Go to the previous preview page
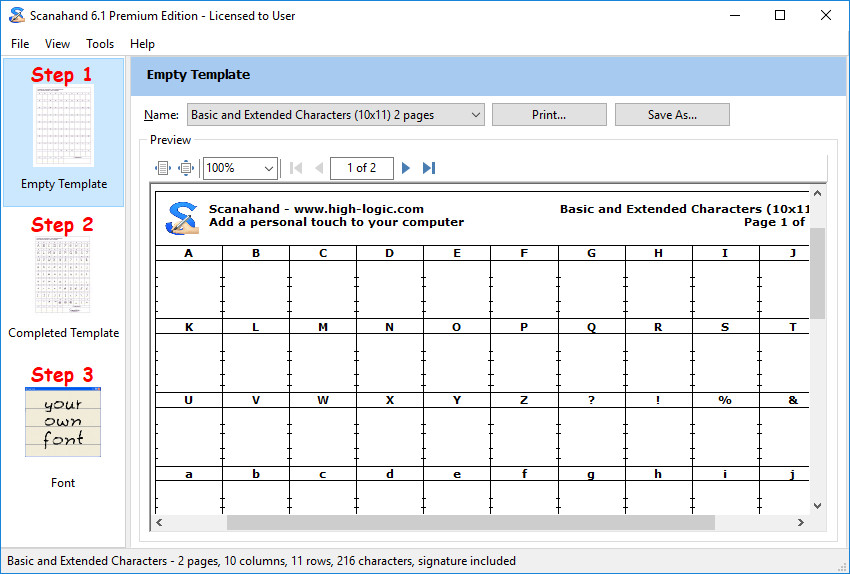 [x=319, y=168]
